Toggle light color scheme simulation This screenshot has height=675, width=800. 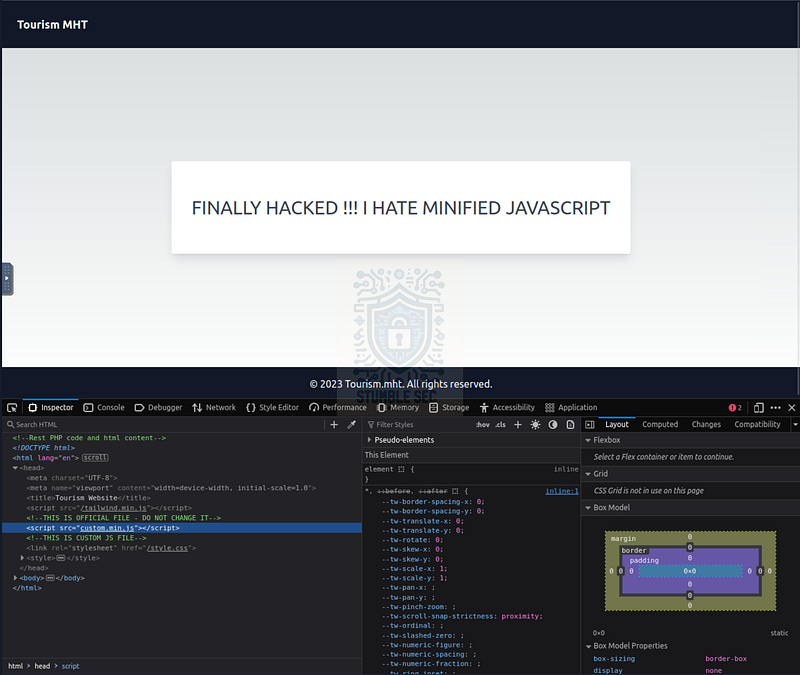(x=535, y=424)
